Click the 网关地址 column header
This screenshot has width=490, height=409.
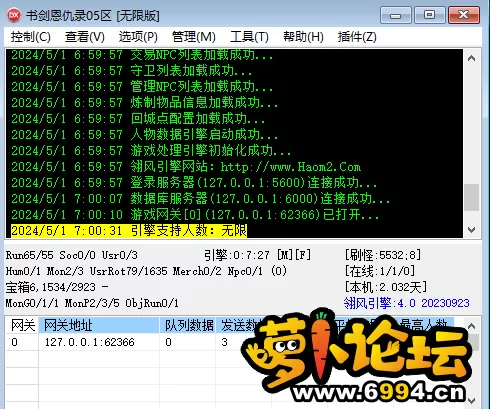click(x=99, y=325)
